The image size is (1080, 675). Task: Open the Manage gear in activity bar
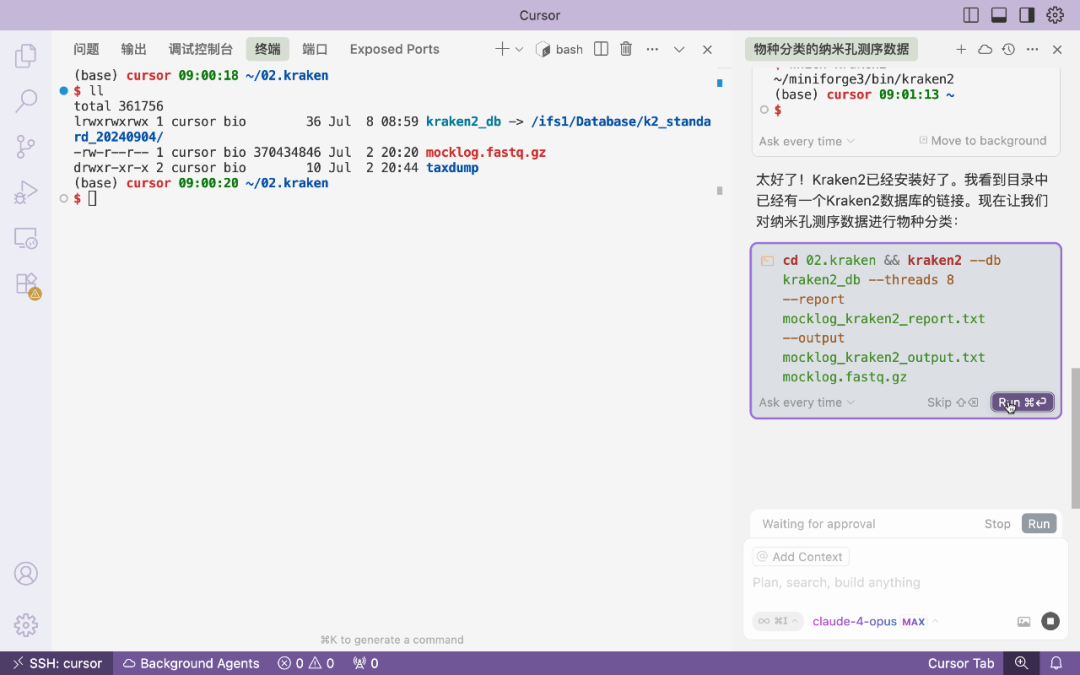(25, 625)
